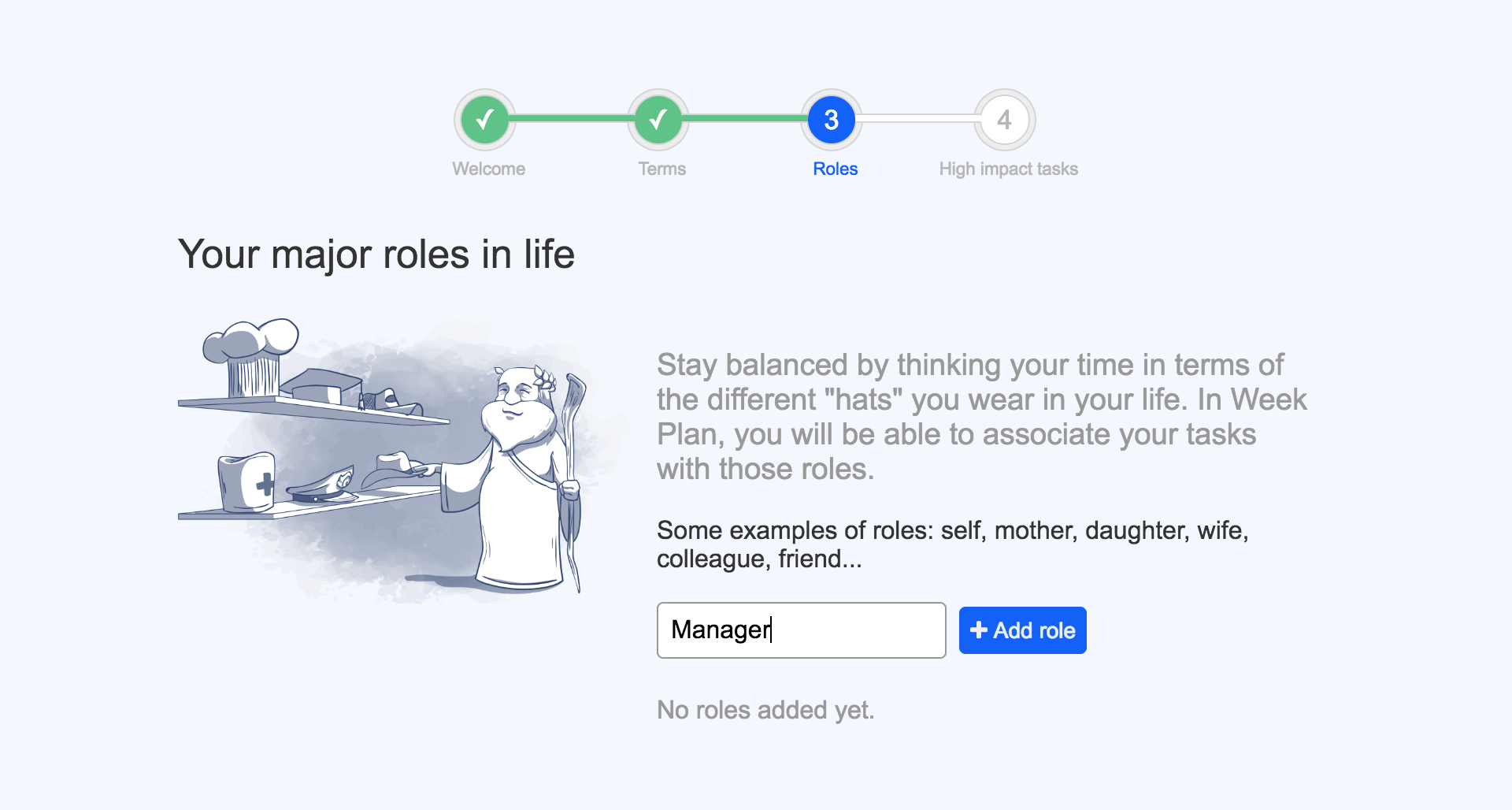Image resolution: width=1512 pixels, height=810 pixels.
Task: Click the green checkmark on the Welcome step
Action: tap(485, 119)
